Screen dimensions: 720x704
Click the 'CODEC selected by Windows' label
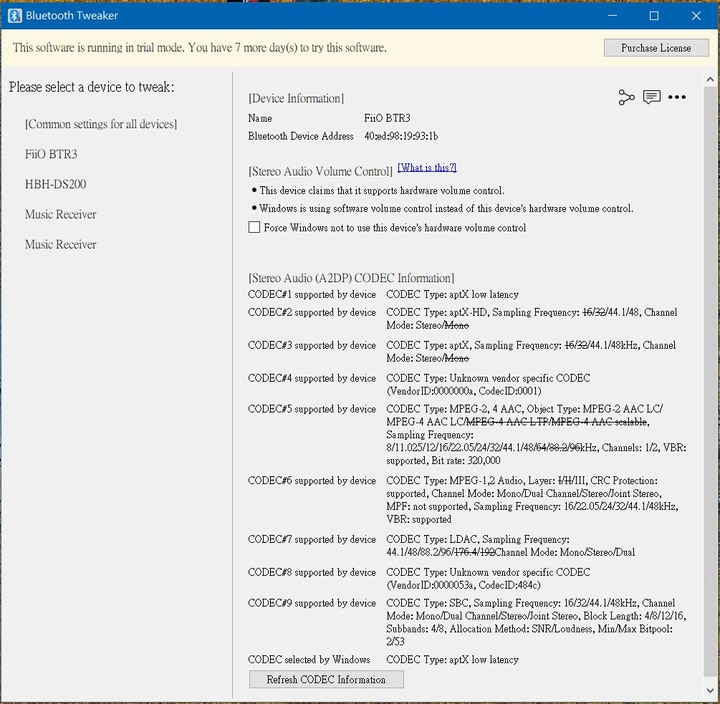(309, 659)
